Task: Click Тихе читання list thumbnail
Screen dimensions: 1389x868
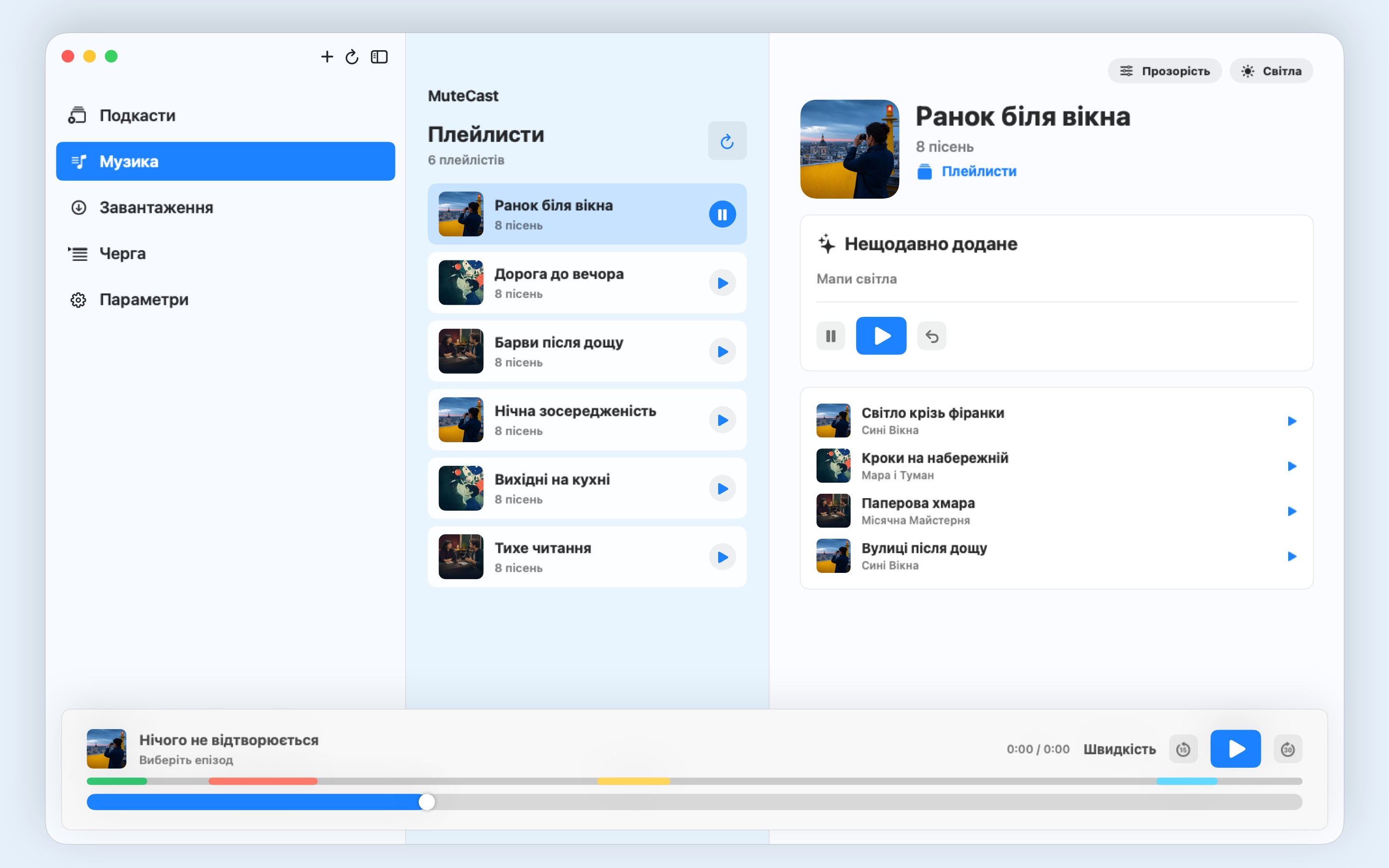Action: (x=461, y=557)
